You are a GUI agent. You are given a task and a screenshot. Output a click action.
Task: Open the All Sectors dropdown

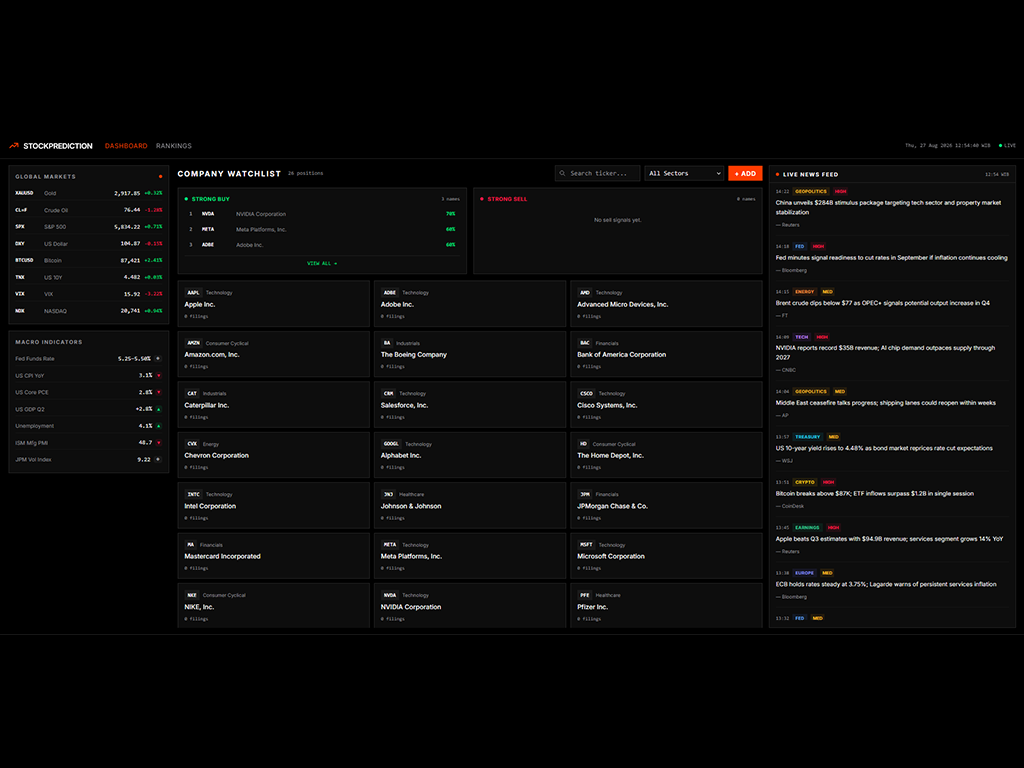[x=684, y=173]
